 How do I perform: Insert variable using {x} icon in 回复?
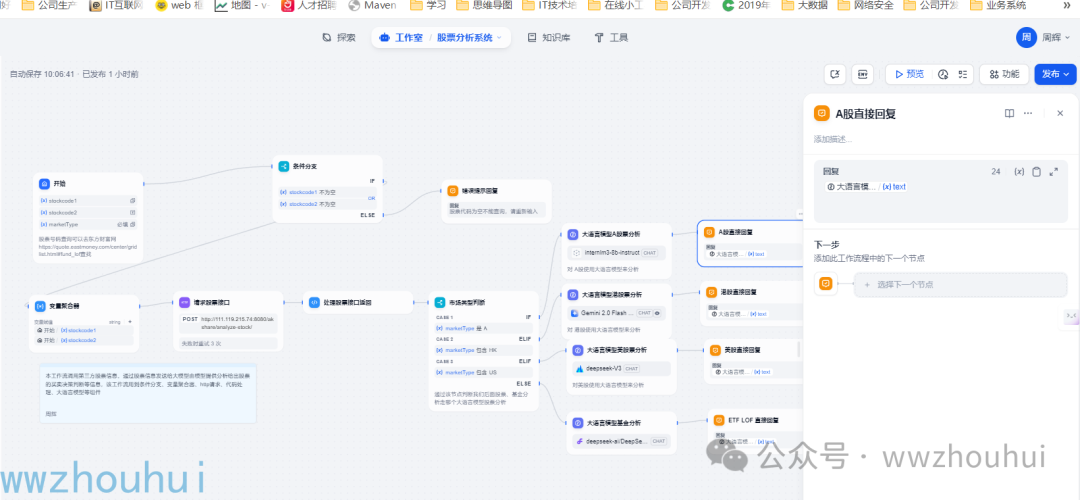(1019, 172)
